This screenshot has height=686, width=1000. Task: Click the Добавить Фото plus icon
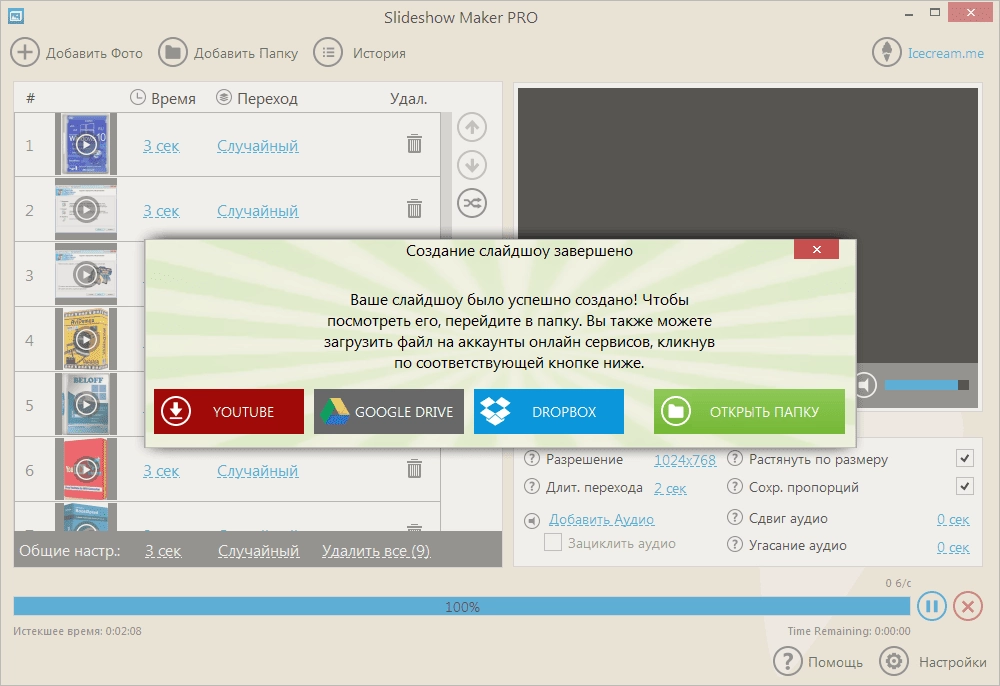click(x=25, y=52)
